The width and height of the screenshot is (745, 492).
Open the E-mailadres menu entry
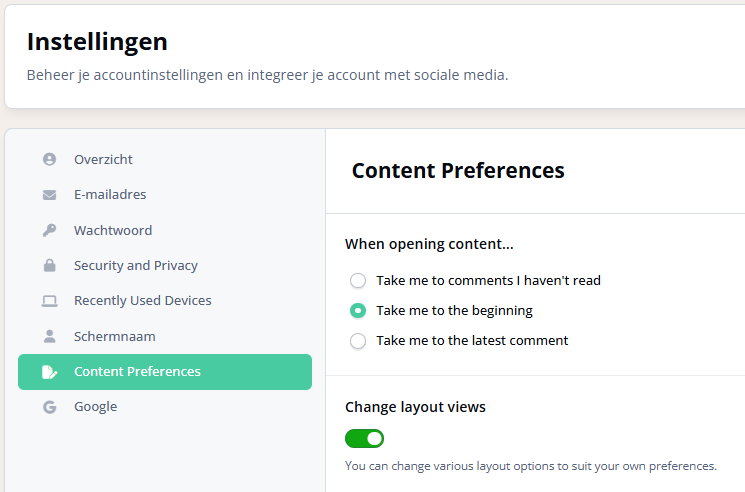(110, 195)
